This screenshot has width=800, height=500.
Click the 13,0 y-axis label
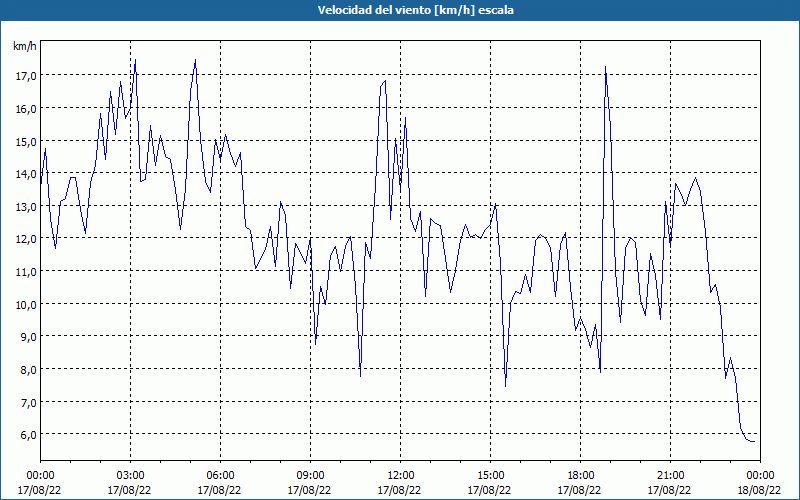[26, 207]
